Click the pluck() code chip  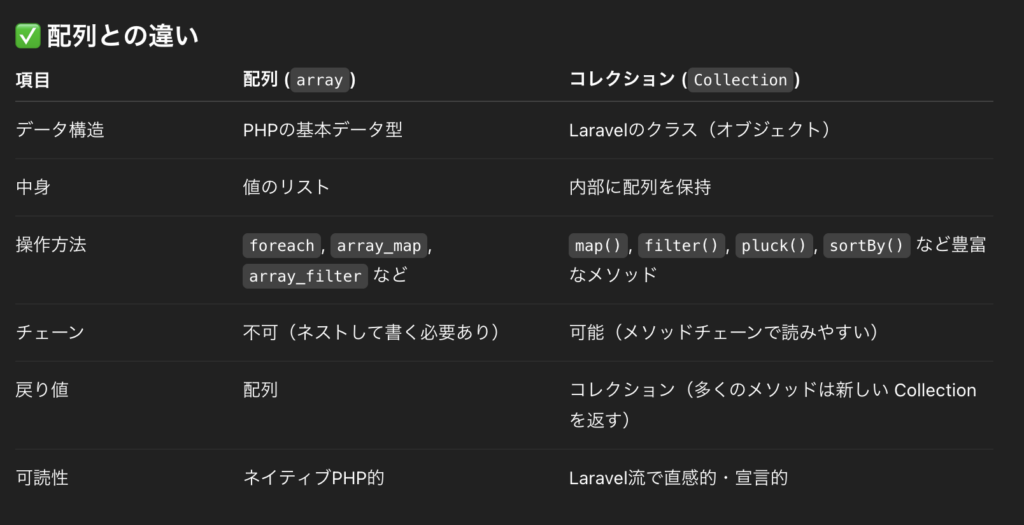click(x=775, y=246)
